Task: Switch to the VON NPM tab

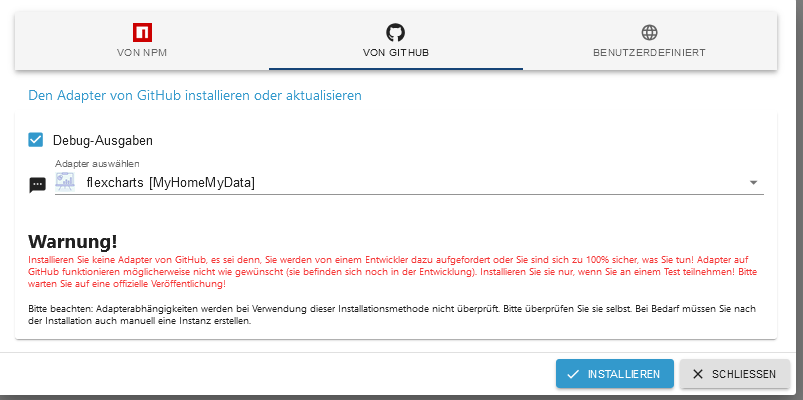Action: click(x=142, y=41)
